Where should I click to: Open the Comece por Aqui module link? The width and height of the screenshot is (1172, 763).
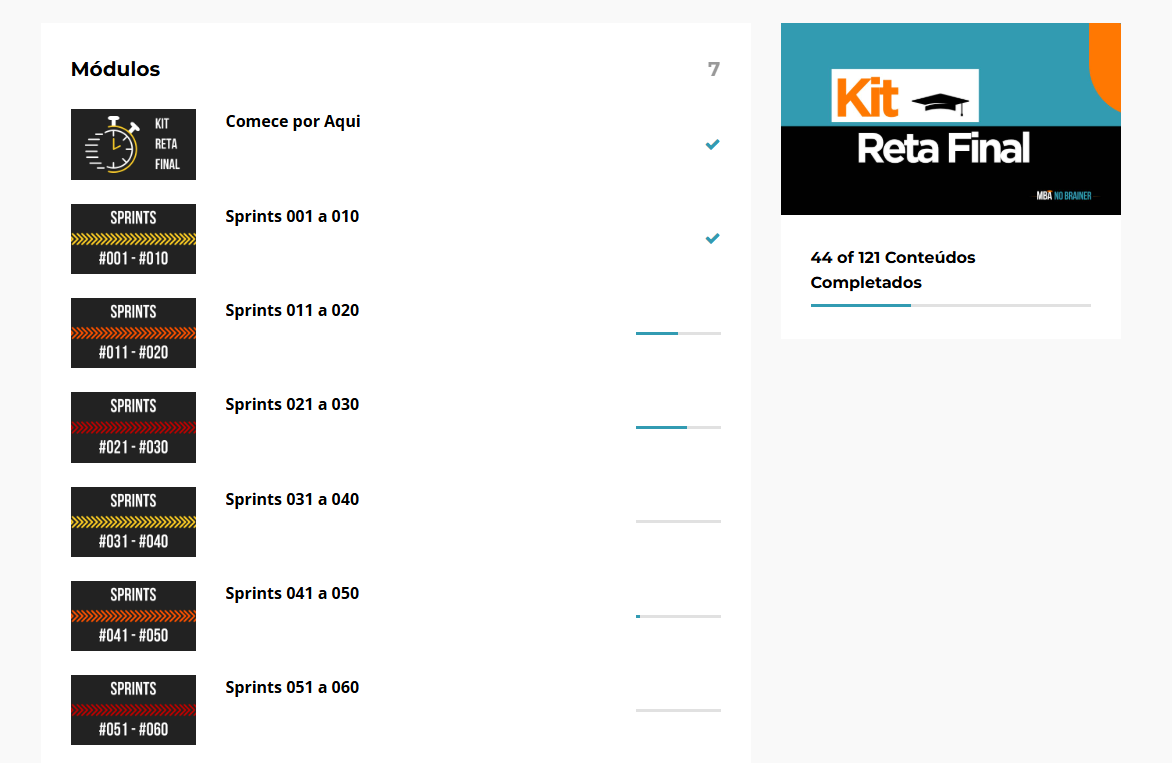[x=293, y=122]
